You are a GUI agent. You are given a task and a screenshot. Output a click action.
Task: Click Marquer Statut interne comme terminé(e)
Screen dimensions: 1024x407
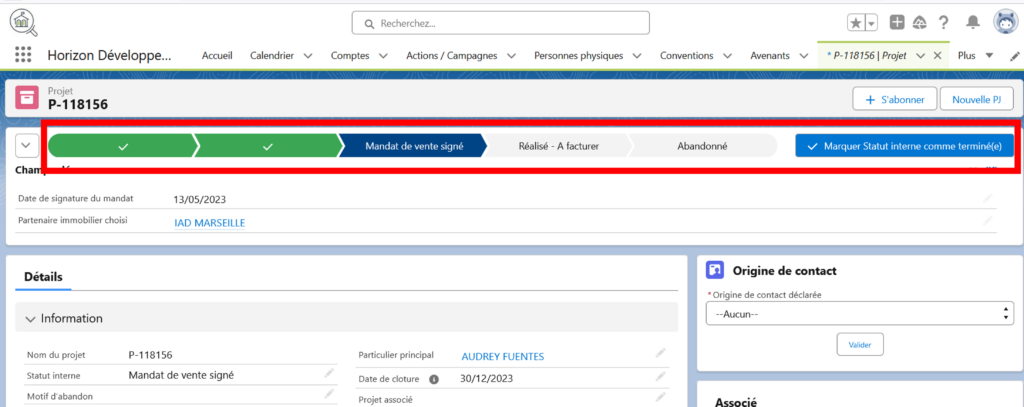(904, 146)
